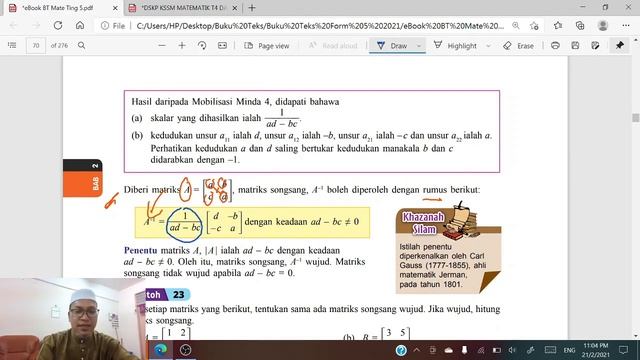The width and height of the screenshot is (640, 360).
Task: Refresh the current page
Action: coord(58,26)
